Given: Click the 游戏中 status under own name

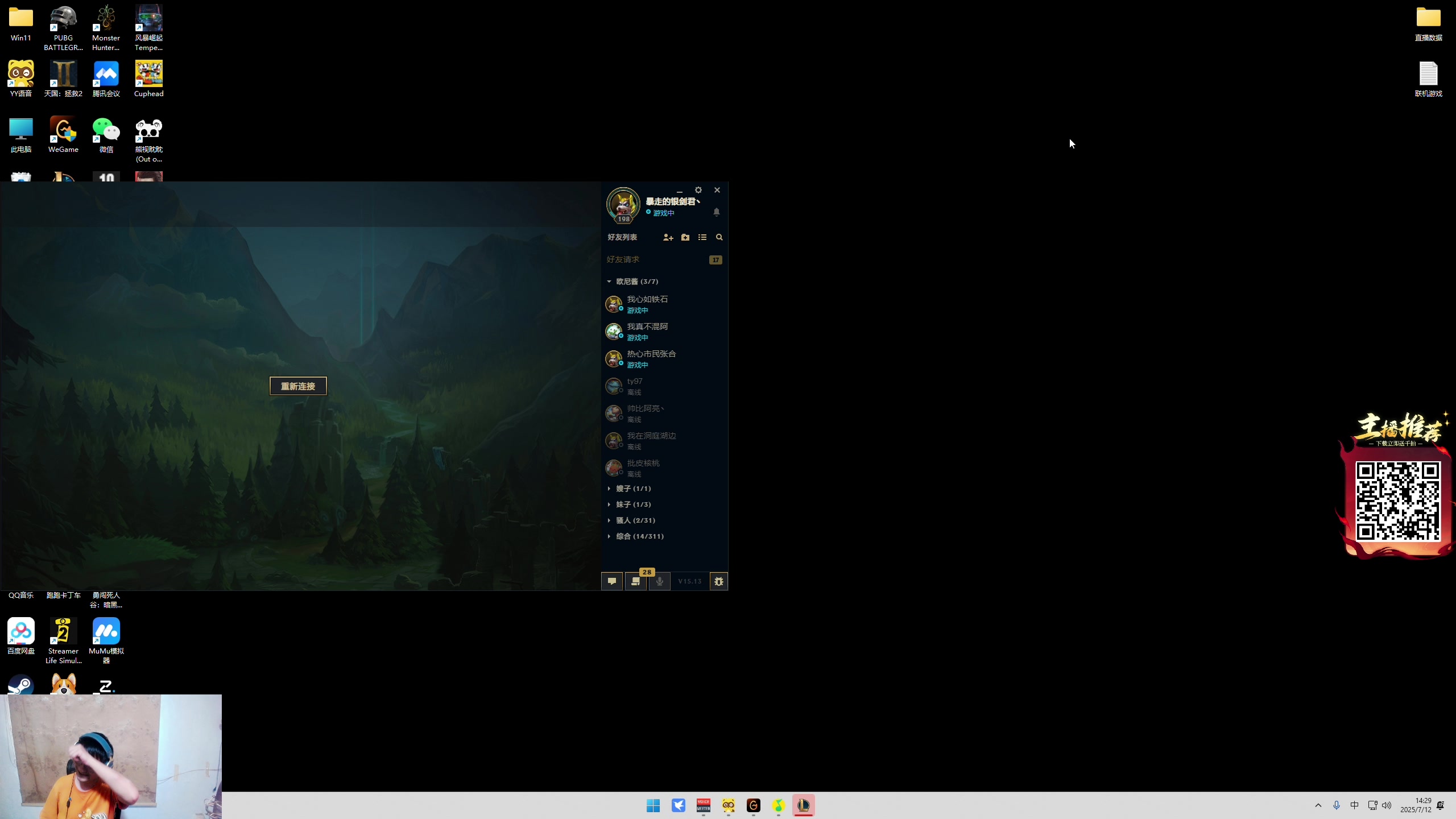Looking at the screenshot, I should coord(664,213).
